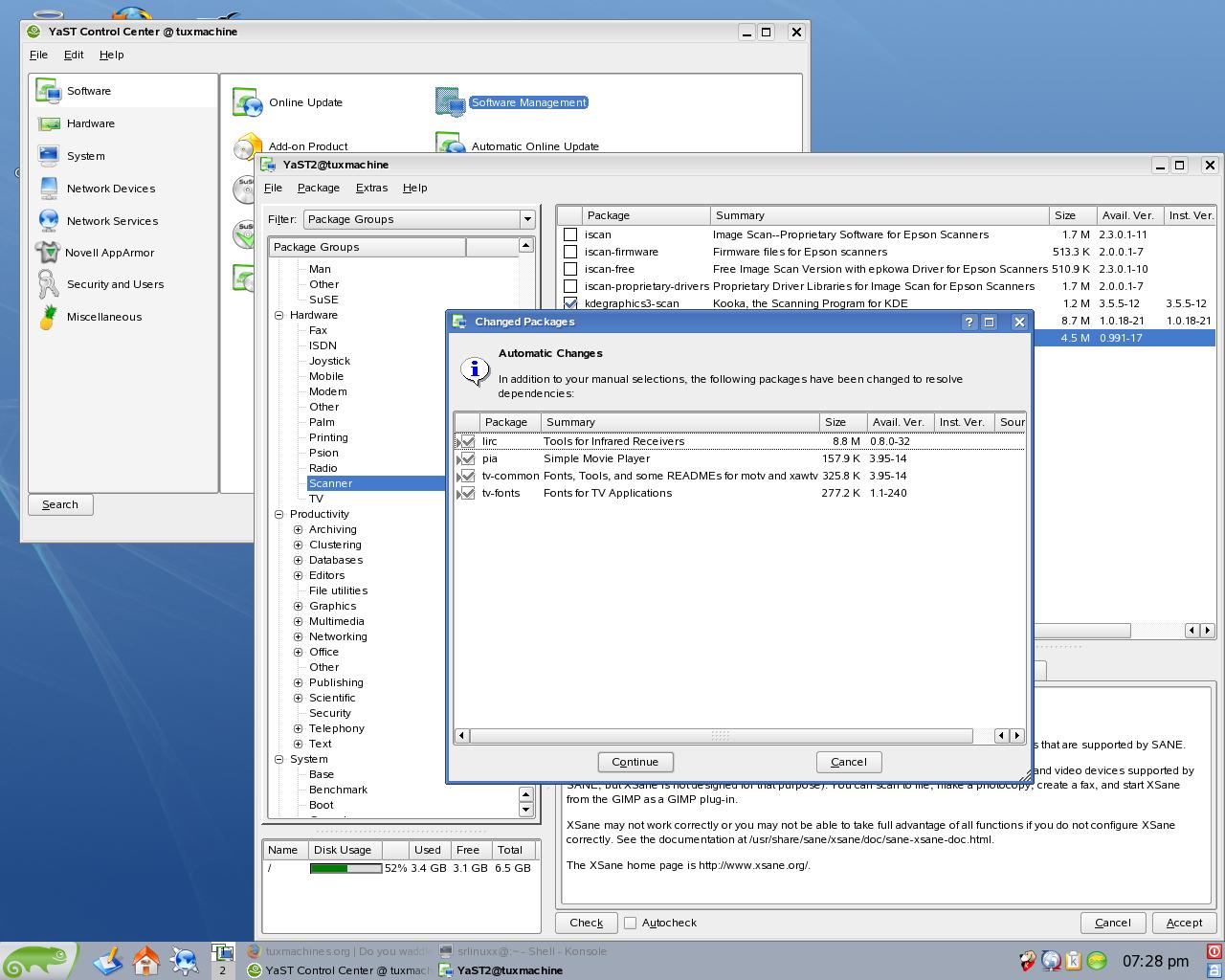Screen dimensions: 1225x980
Task: Open the Software category in YaST Control Center
Action: [89, 91]
